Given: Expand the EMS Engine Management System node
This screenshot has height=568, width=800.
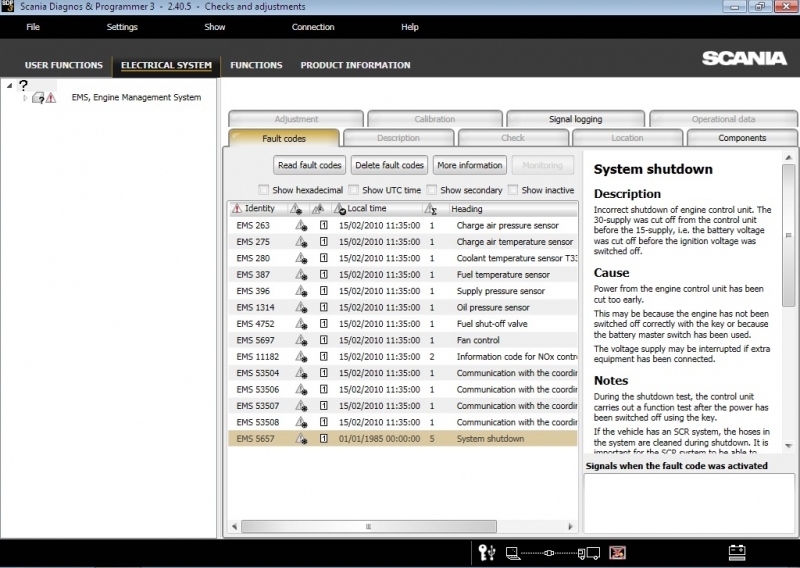Looking at the screenshot, I should (x=25, y=97).
